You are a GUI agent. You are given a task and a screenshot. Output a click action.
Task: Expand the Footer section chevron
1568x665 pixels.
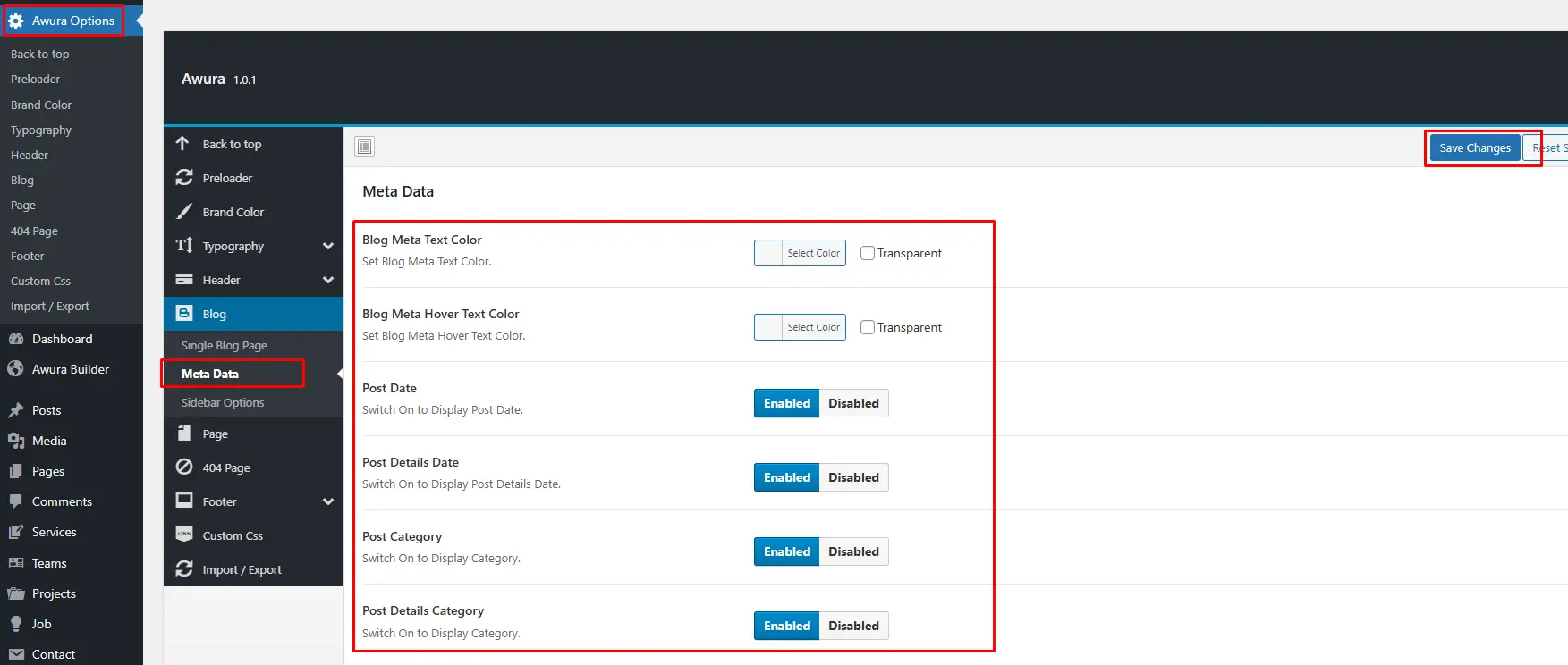(328, 501)
